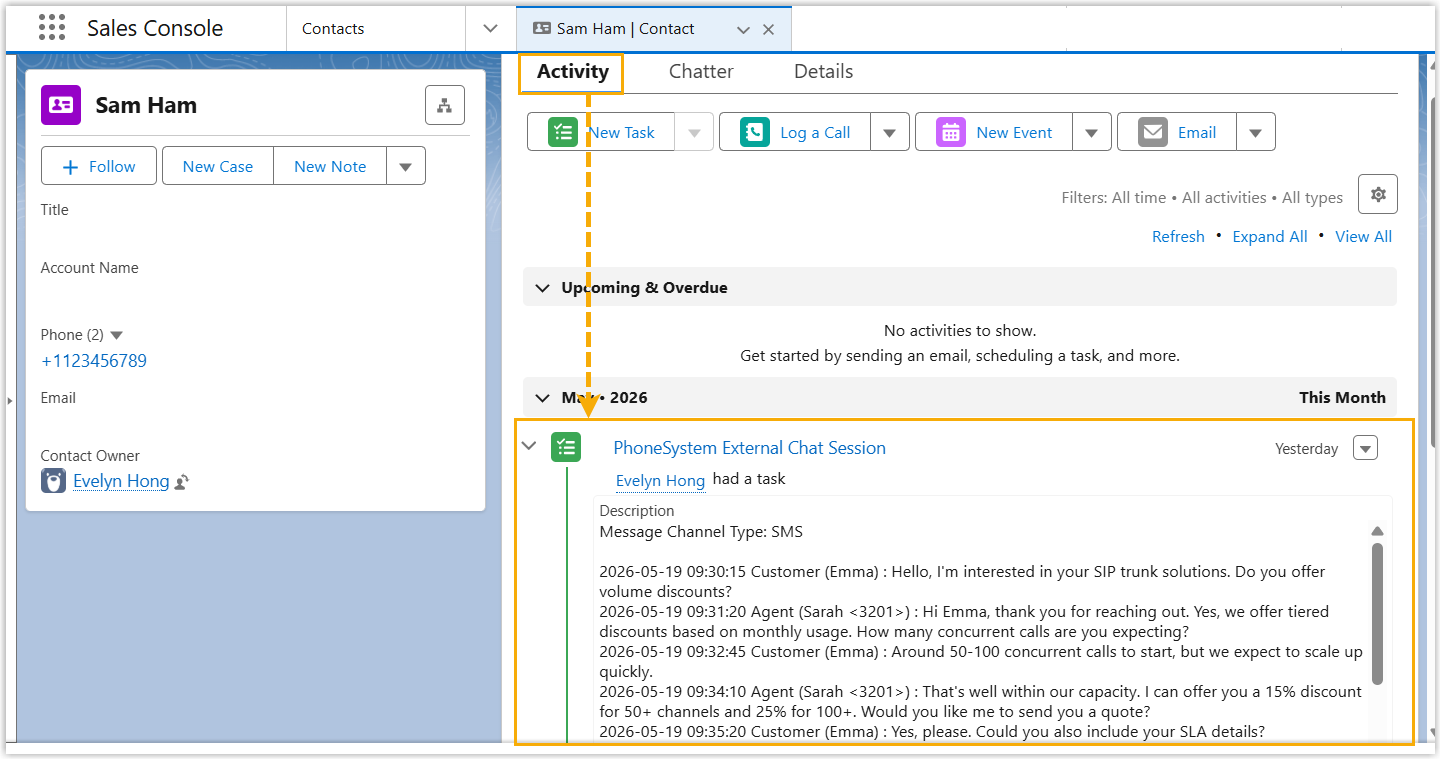
Task: Click the contact icon in the Sam Ham tab
Action: [x=542, y=29]
